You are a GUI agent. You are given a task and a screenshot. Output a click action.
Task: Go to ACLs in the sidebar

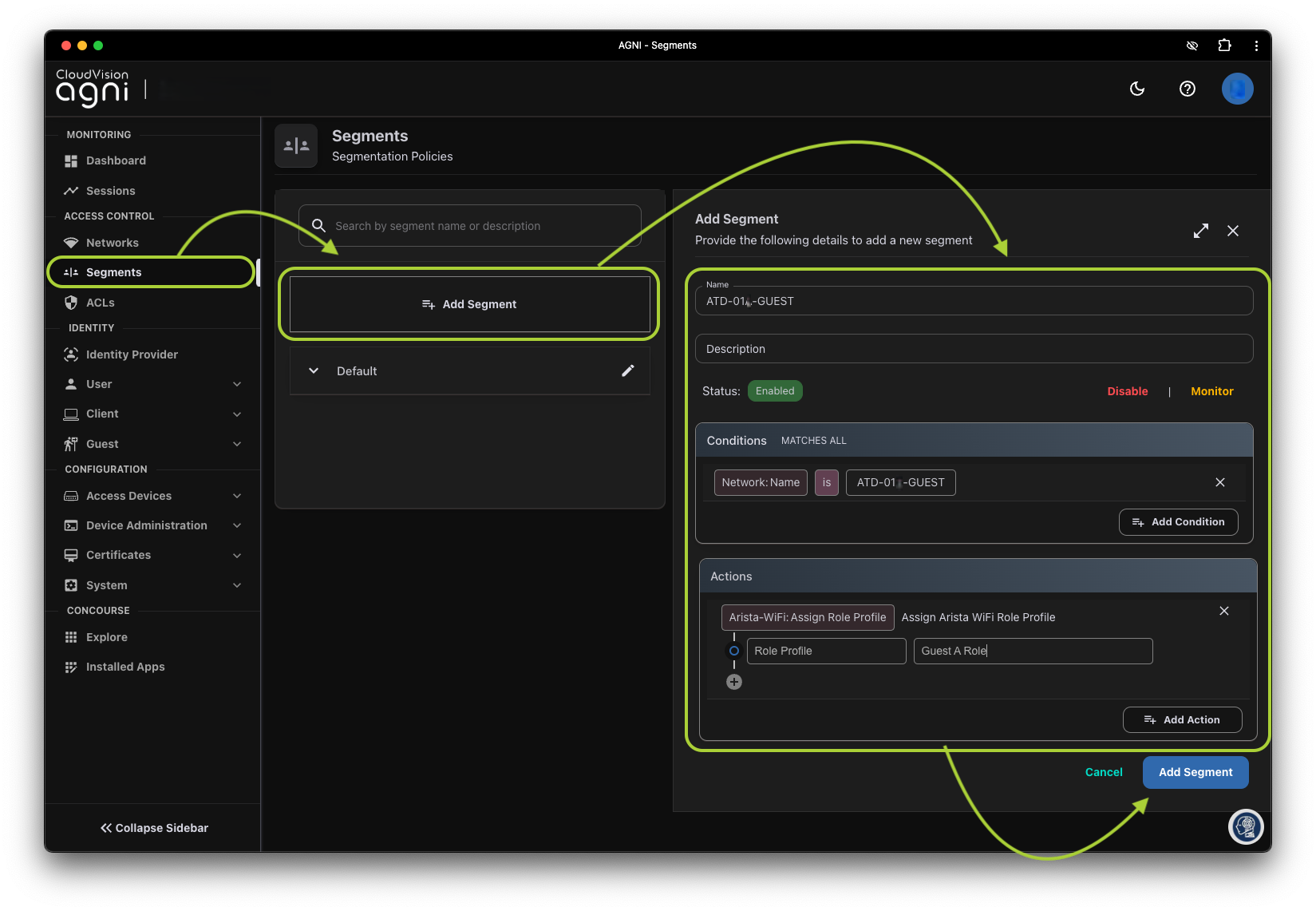(x=101, y=303)
